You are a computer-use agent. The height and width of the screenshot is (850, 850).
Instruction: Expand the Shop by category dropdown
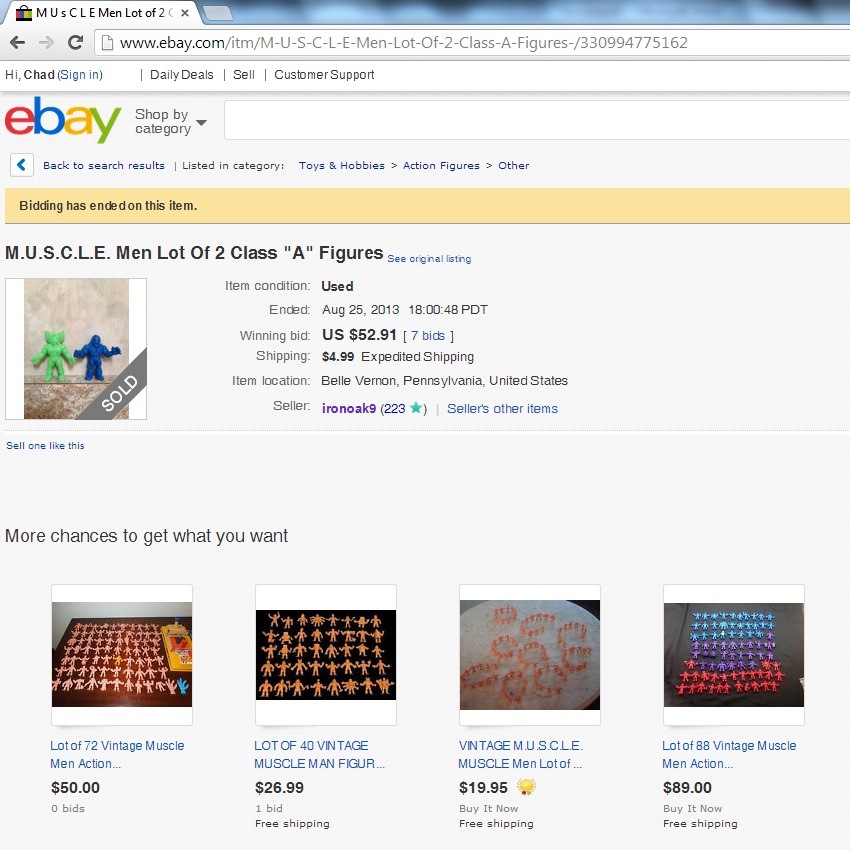(170, 121)
